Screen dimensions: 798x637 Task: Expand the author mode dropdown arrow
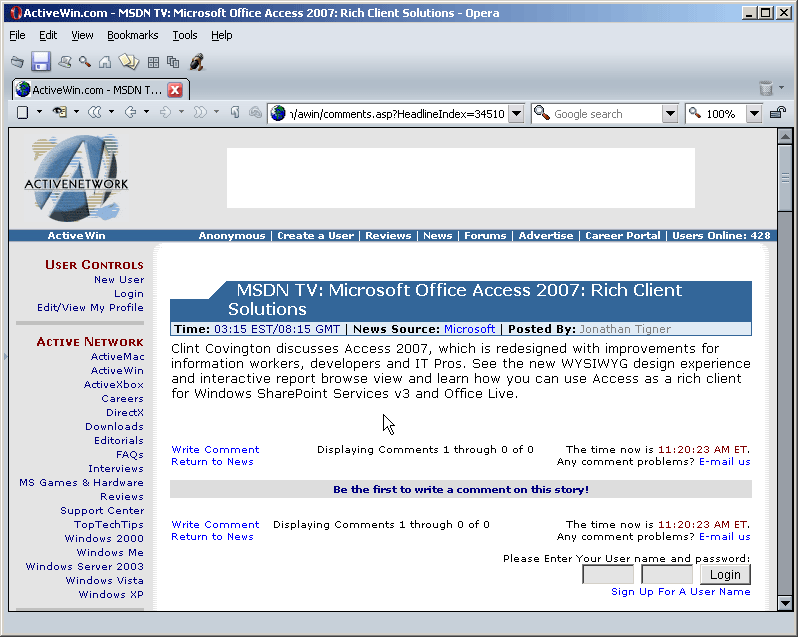coord(76,112)
